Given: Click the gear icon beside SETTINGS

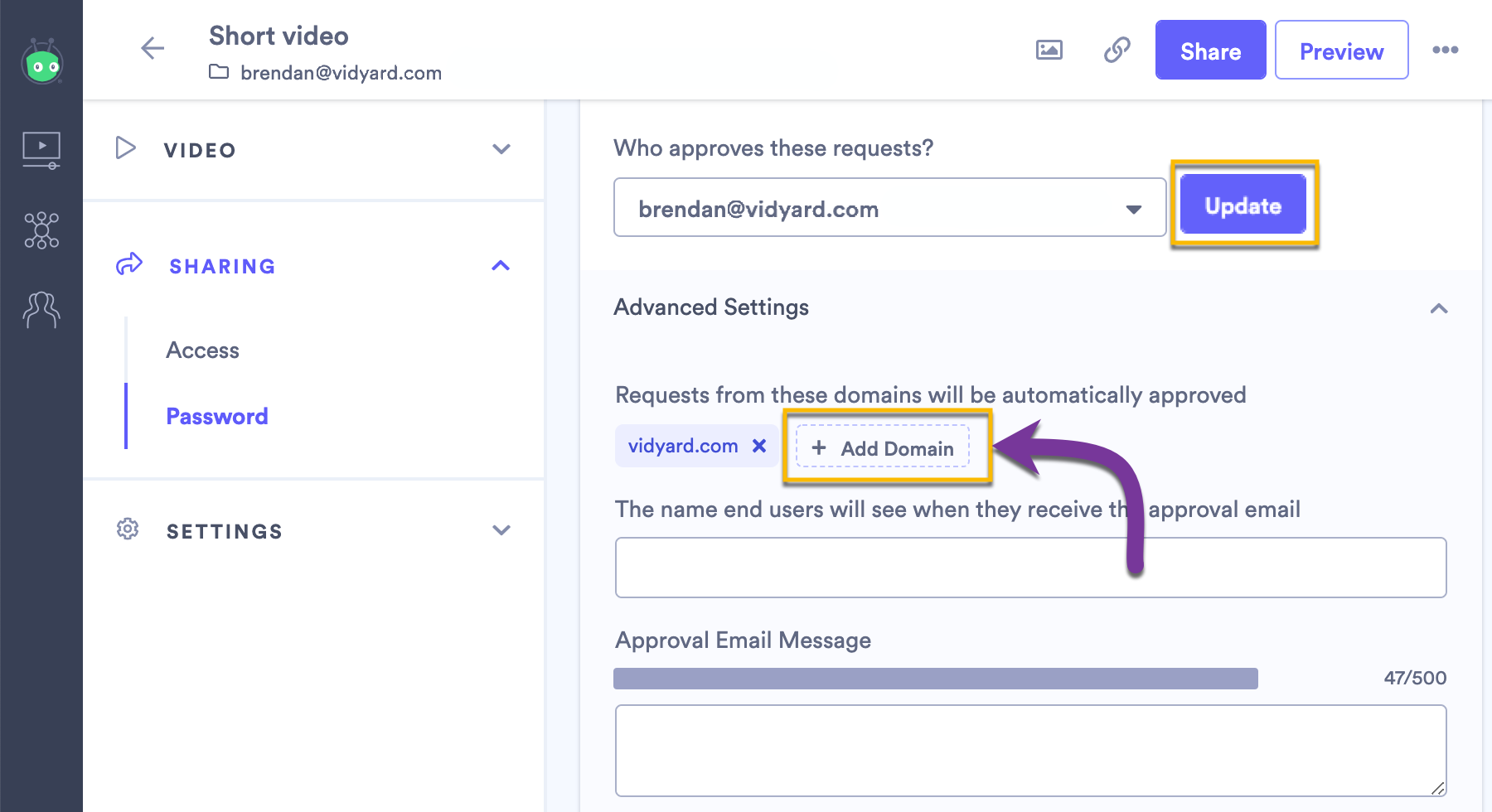Looking at the screenshot, I should pyautogui.click(x=128, y=529).
